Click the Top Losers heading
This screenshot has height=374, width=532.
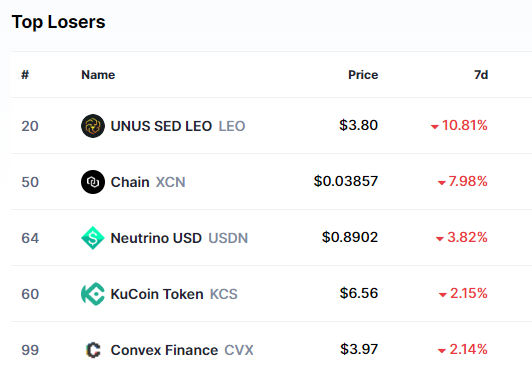[x=58, y=22]
